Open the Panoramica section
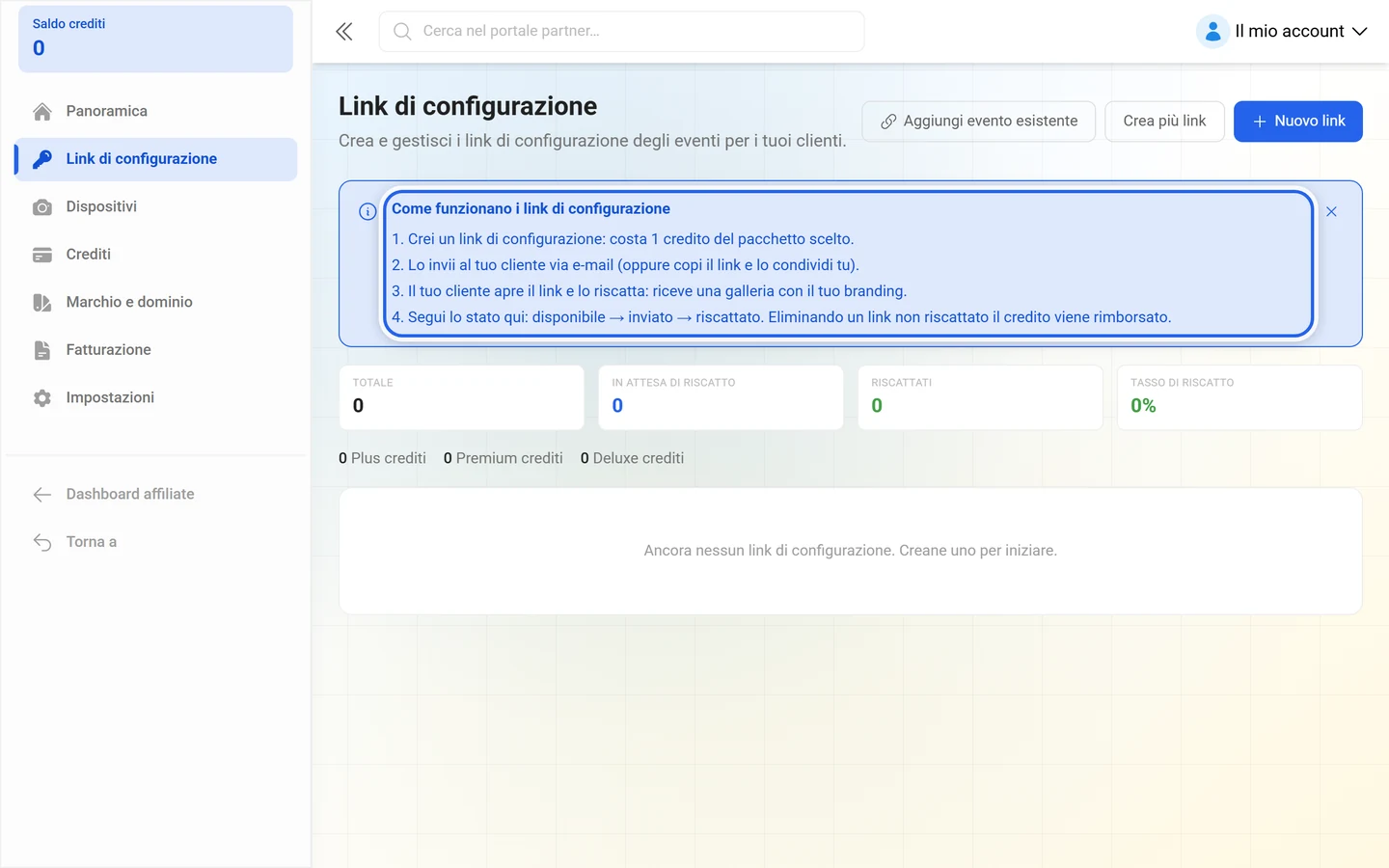Viewport: 1389px width, 868px height. [156, 112]
